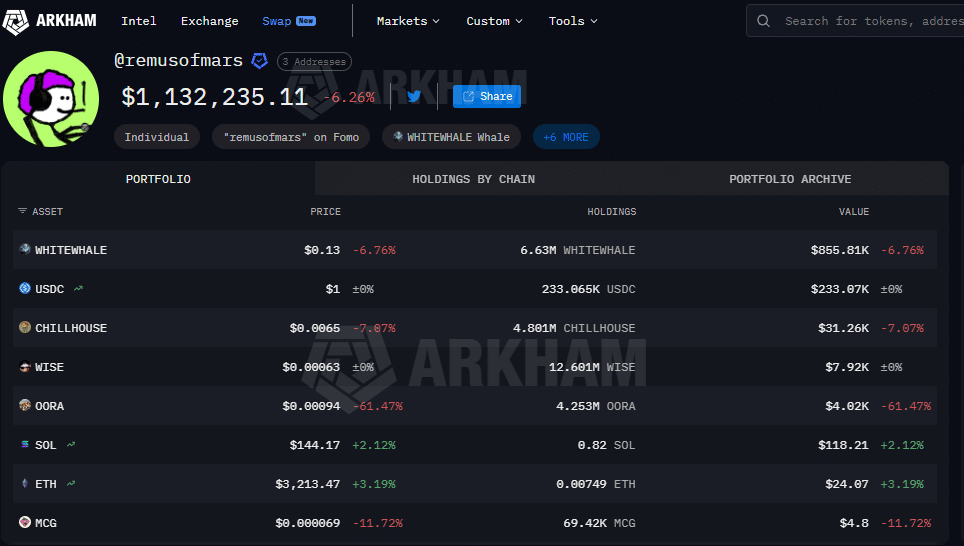This screenshot has height=546, width=964.
Task: Click the verified badge beside @remusofmars
Action: [259, 61]
